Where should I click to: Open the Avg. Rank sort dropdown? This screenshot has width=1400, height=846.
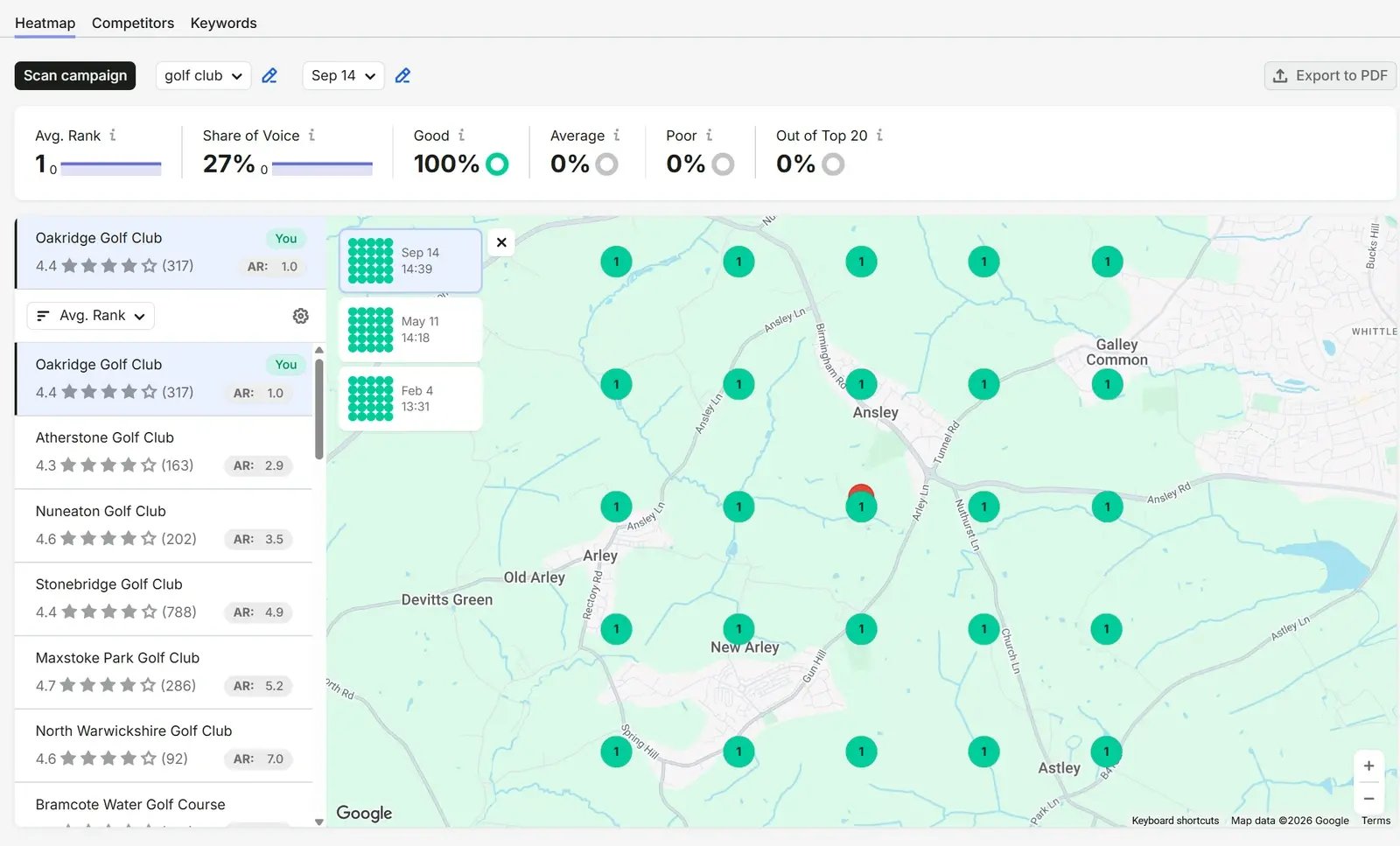point(91,316)
